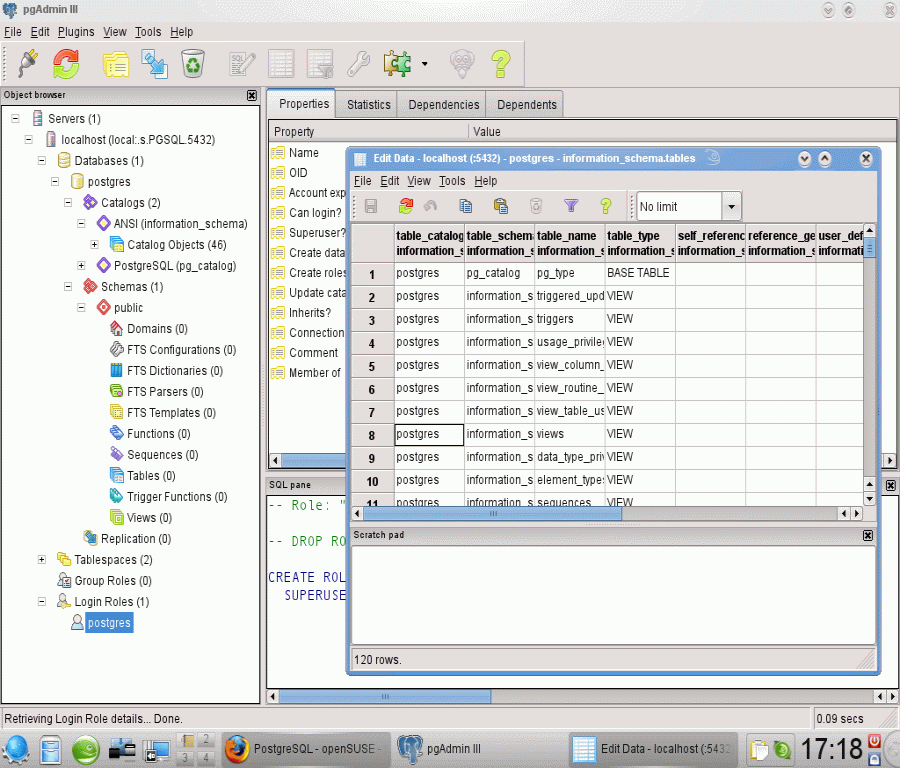Click the paste clipboard icon in Edit Data toolbar
Screen dimensions: 900x768
[501, 206]
